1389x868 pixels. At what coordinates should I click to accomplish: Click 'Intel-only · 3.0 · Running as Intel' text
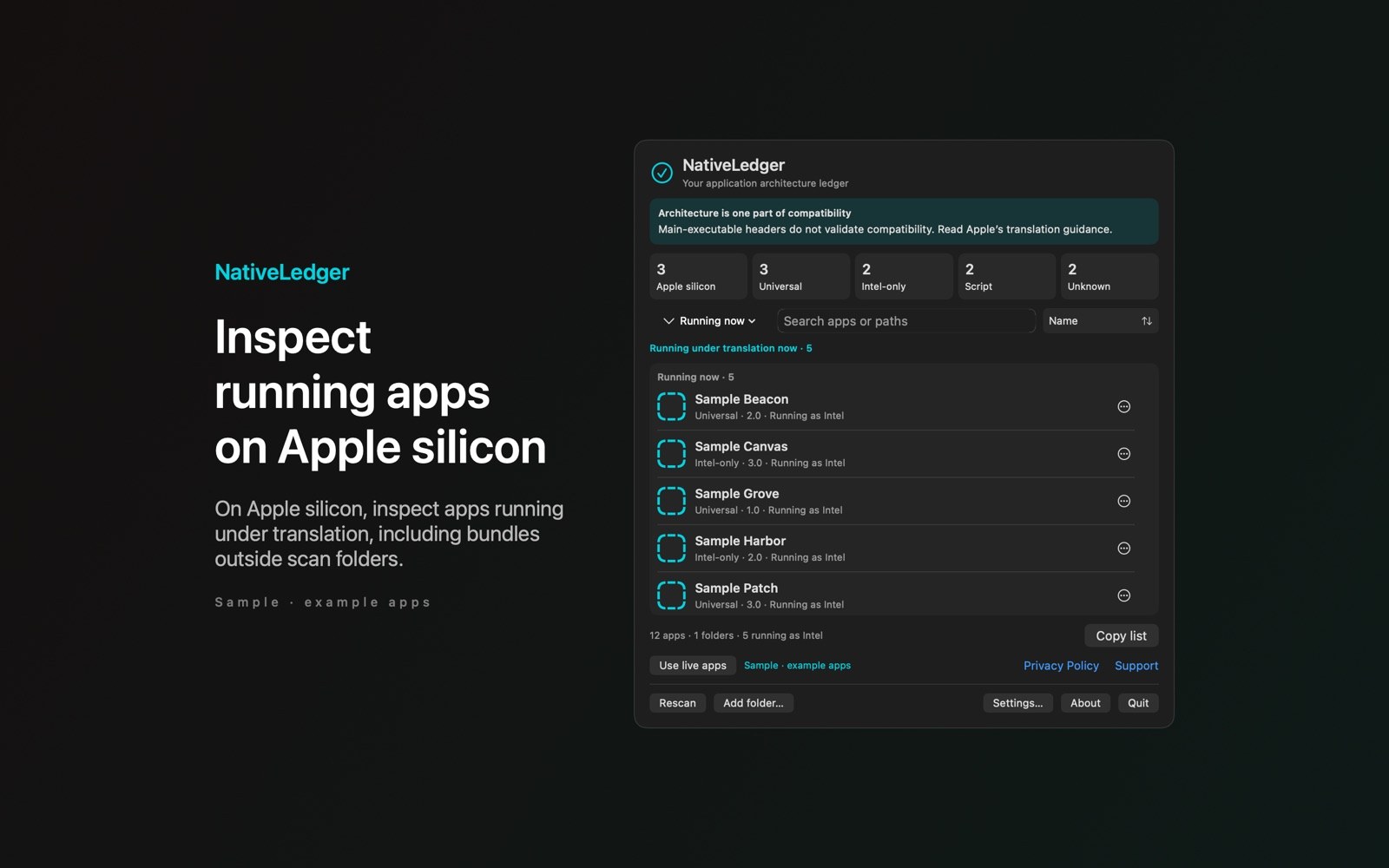(770, 464)
